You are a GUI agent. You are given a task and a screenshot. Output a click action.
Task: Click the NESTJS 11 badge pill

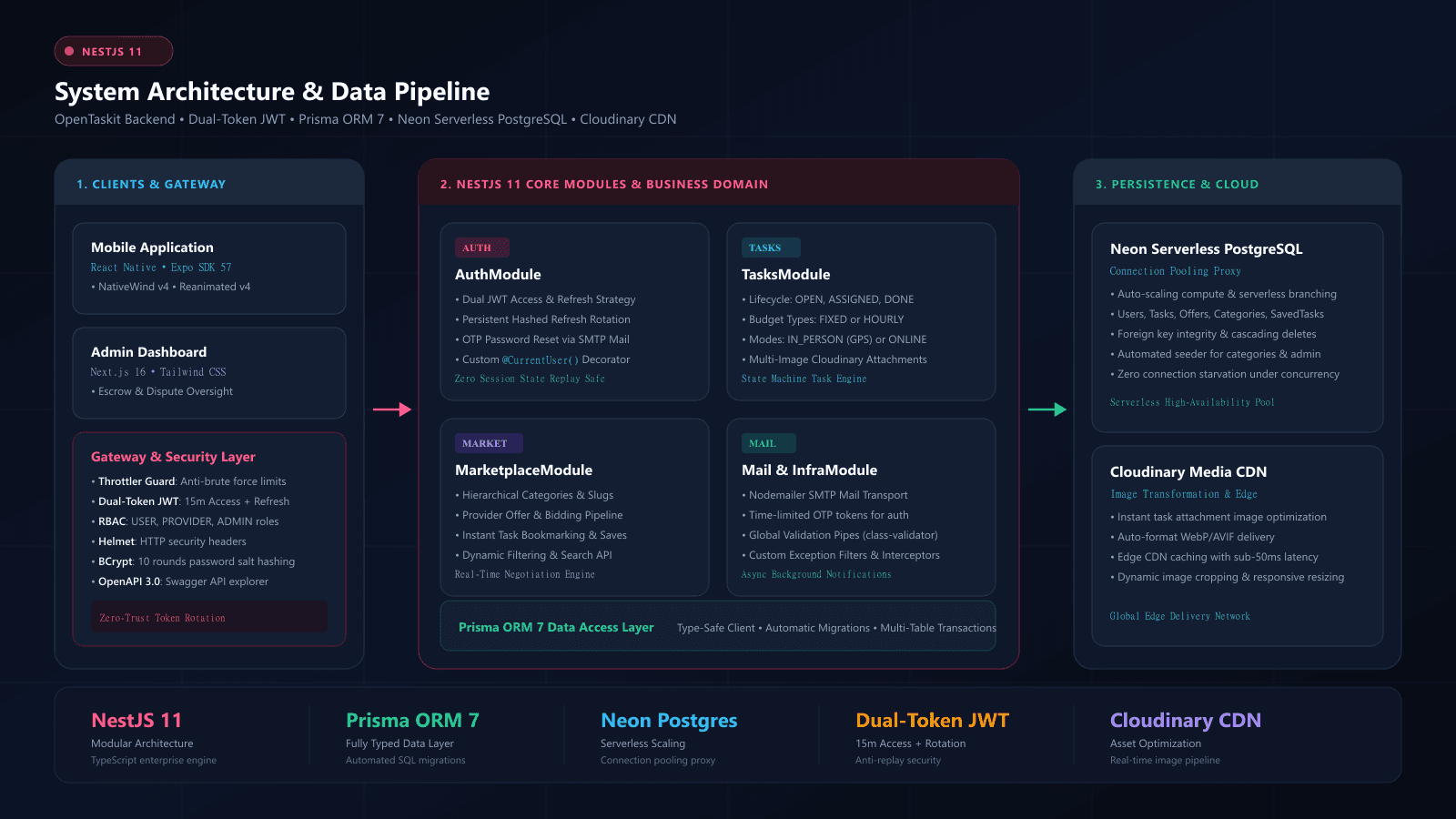pyautogui.click(x=114, y=51)
